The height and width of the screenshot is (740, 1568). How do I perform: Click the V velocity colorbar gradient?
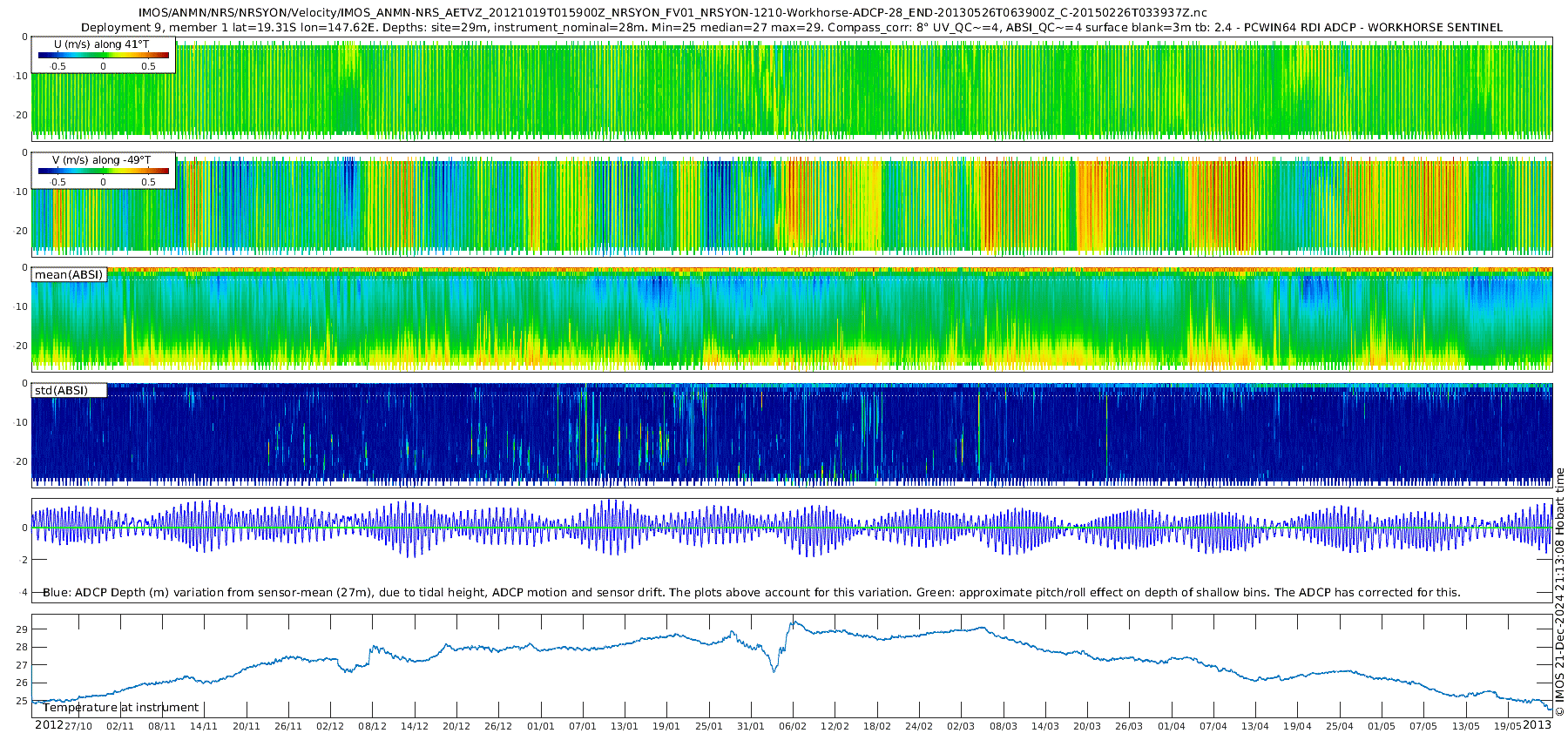coord(103,172)
